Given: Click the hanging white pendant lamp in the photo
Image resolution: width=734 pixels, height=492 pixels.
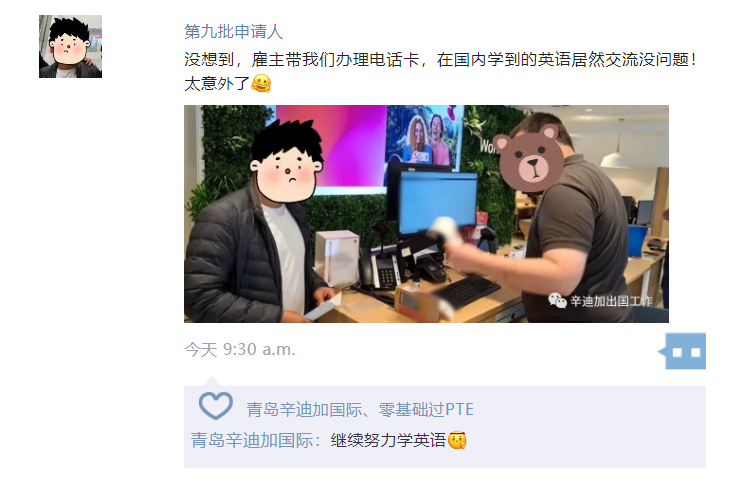Looking at the screenshot, I should tap(615, 157).
